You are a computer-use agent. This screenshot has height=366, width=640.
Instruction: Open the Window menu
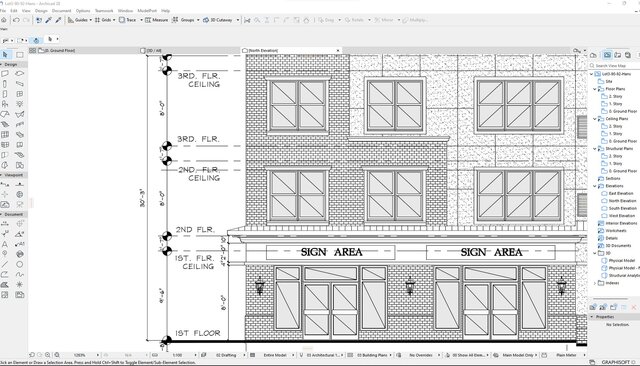pyautogui.click(x=125, y=11)
